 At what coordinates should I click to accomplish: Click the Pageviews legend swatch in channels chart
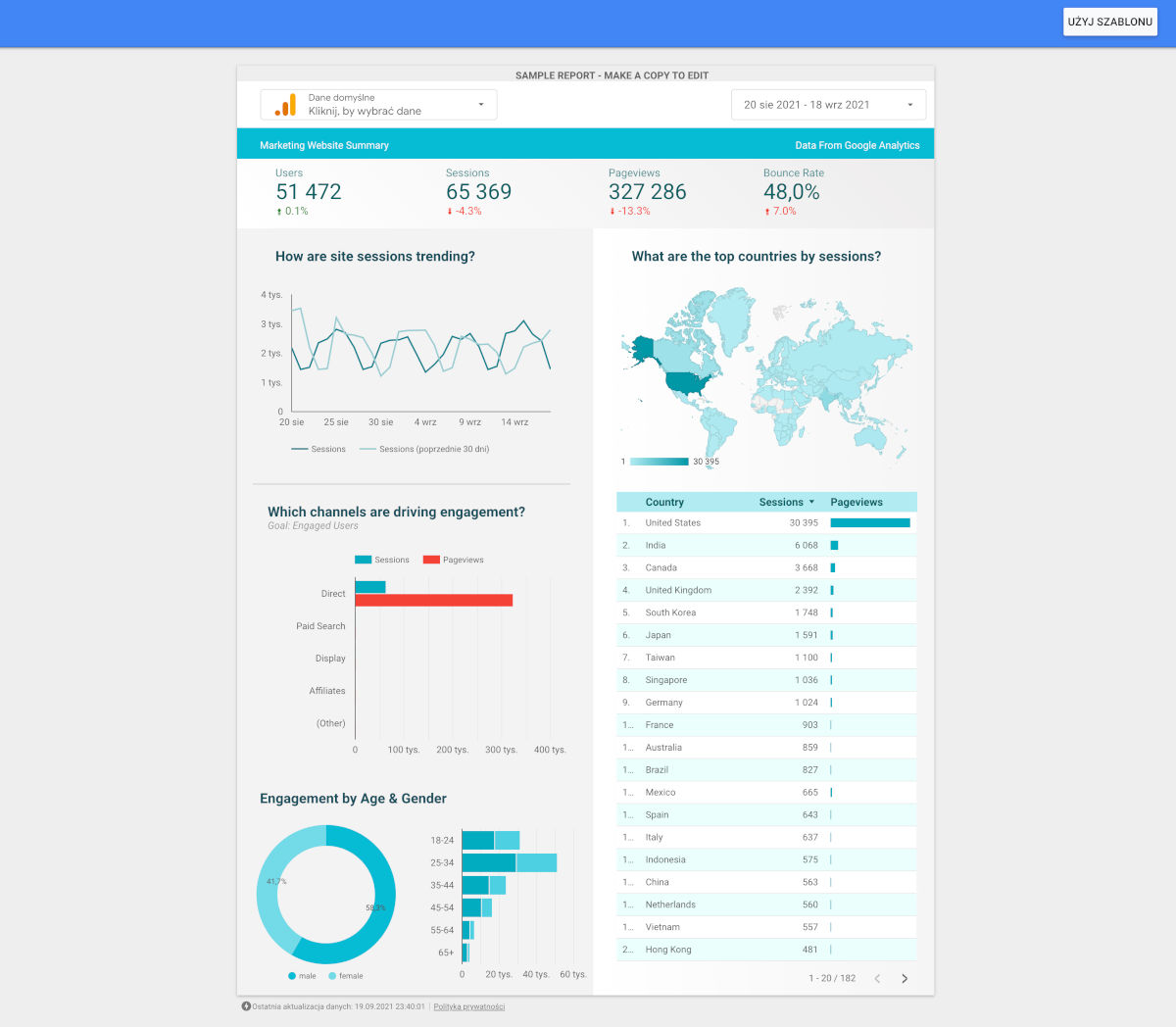pos(431,560)
